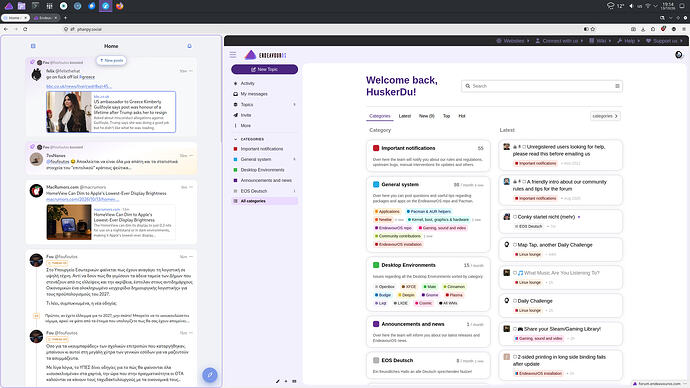The image size is (690, 388).
Task: Expand Topics submenu arrow in sidebar
Action: coord(294,105)
